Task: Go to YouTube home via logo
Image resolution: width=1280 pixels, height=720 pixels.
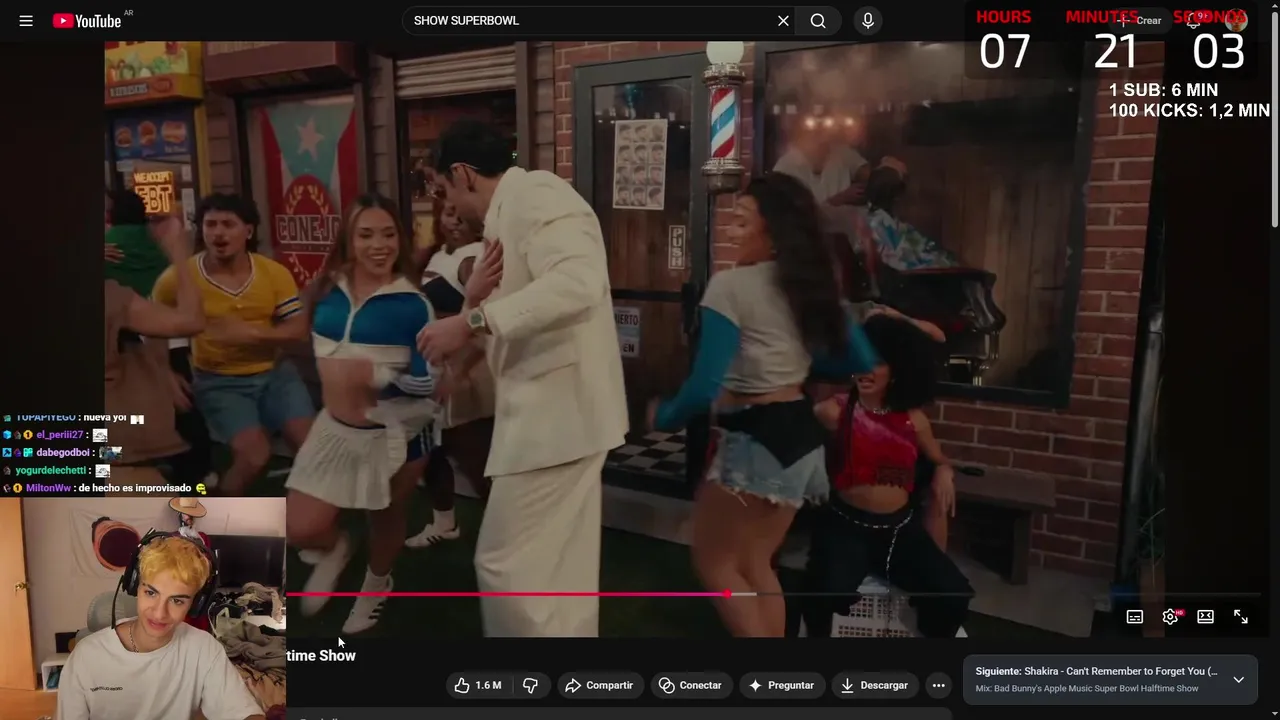Action: [x=87, y=21]
